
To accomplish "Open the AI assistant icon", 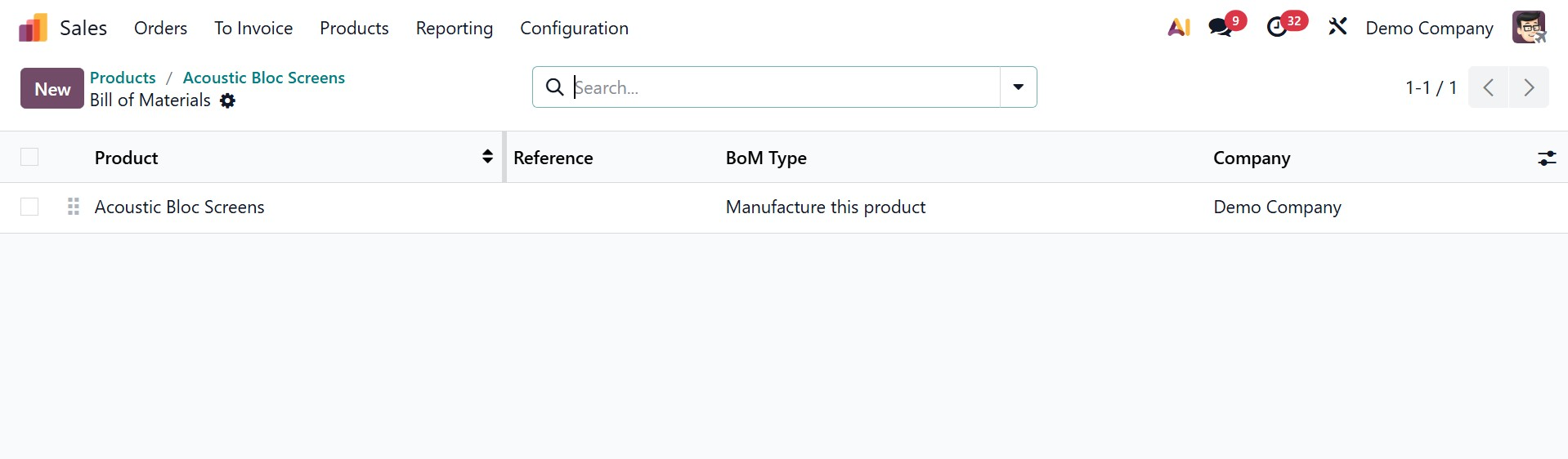I will [x=1178, y=27].
